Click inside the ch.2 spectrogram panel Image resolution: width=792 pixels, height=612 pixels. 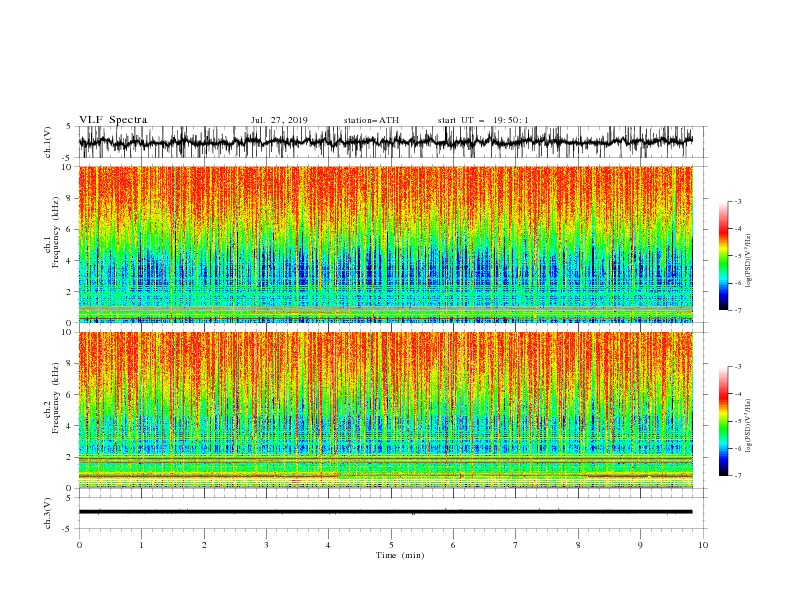(x=385, y=410)
